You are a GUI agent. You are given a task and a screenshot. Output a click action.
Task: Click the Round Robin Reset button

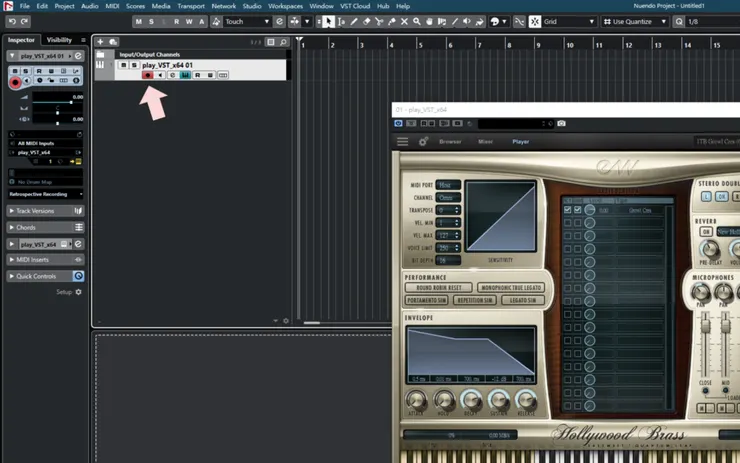(438, 288)
